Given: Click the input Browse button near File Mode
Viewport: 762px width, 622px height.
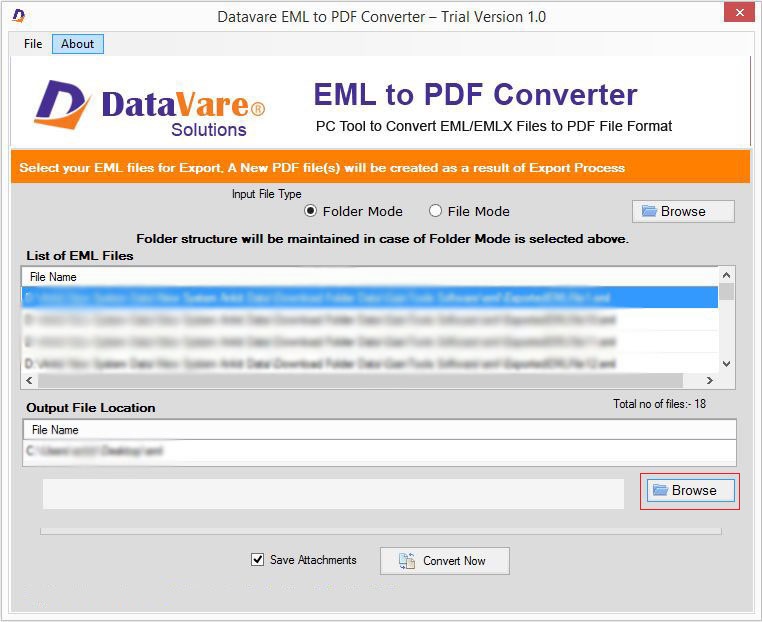Looking at the screenshot, I should (683, 211).
